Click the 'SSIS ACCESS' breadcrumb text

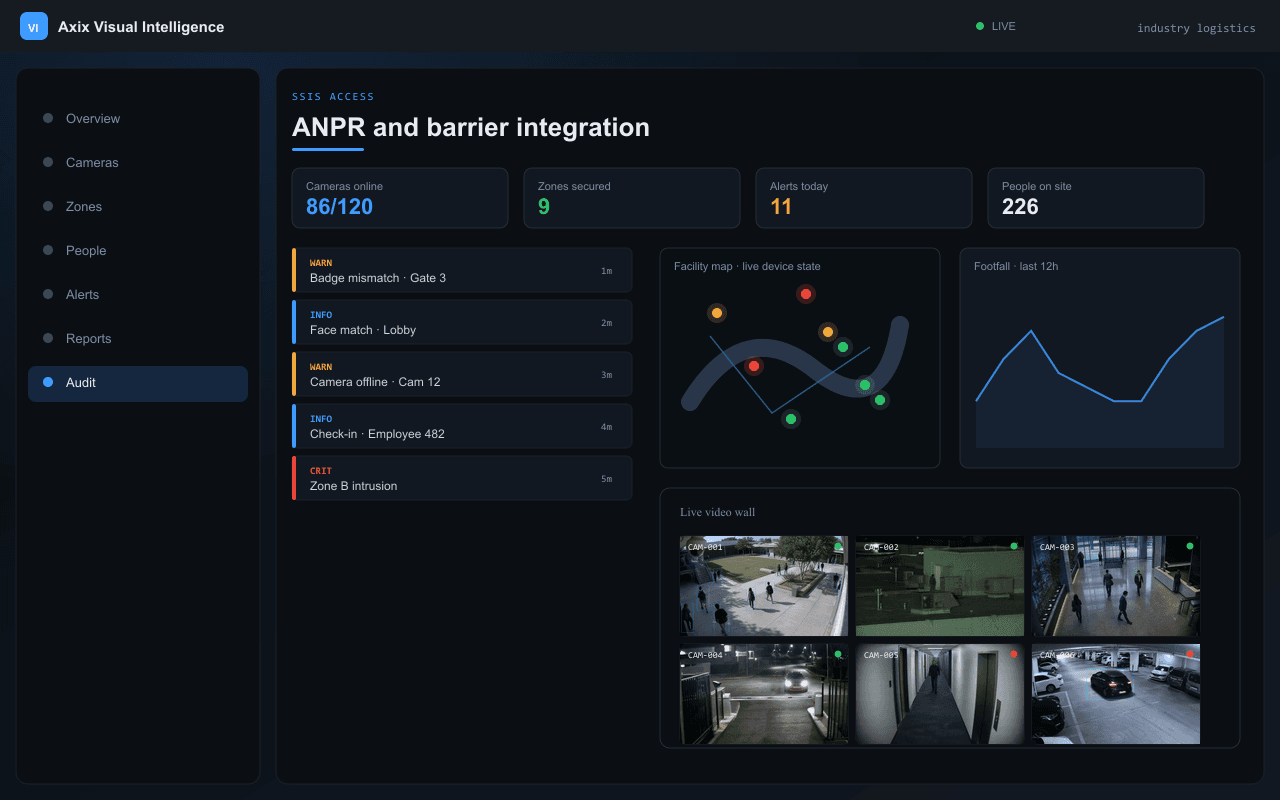click(x=333, y=97)
